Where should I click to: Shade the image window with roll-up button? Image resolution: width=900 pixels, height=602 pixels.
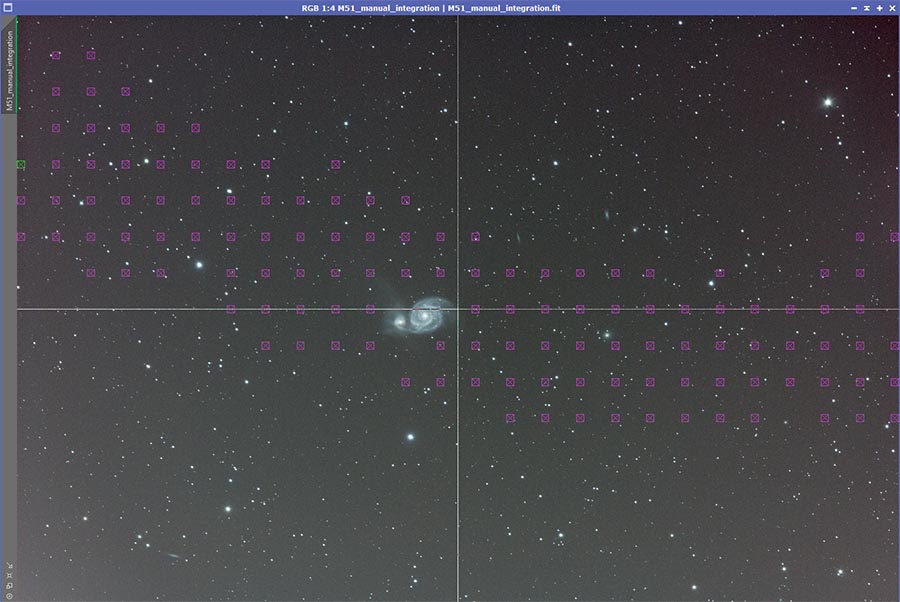pyautogui.click(x=865, y=7)
